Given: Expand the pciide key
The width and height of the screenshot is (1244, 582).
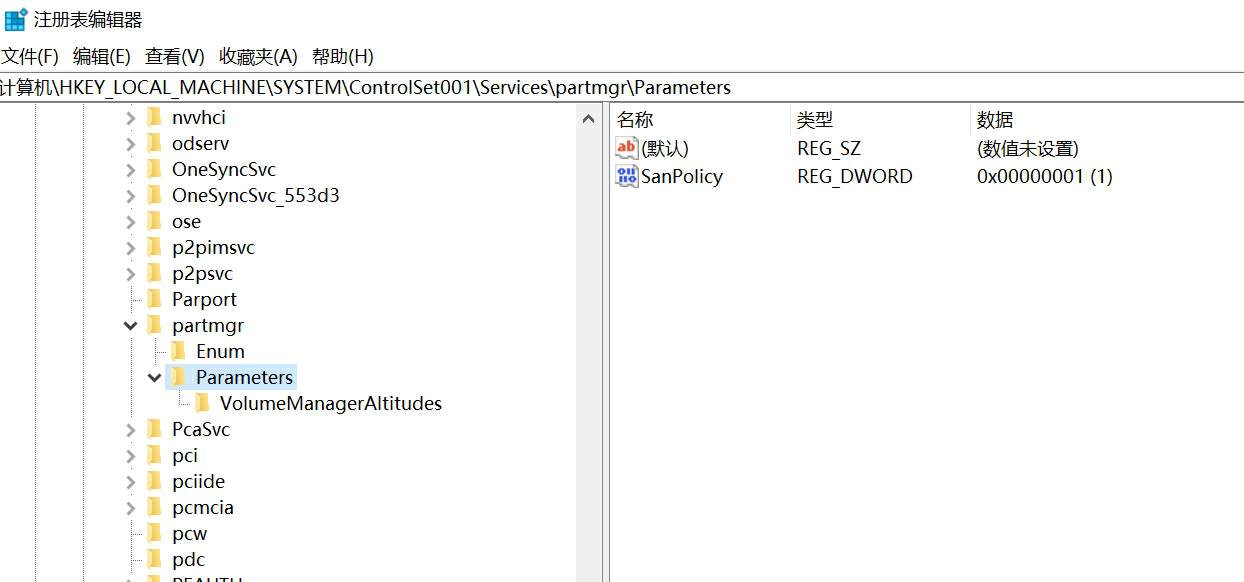Looking at the screenshot, I should pos(131,482).
